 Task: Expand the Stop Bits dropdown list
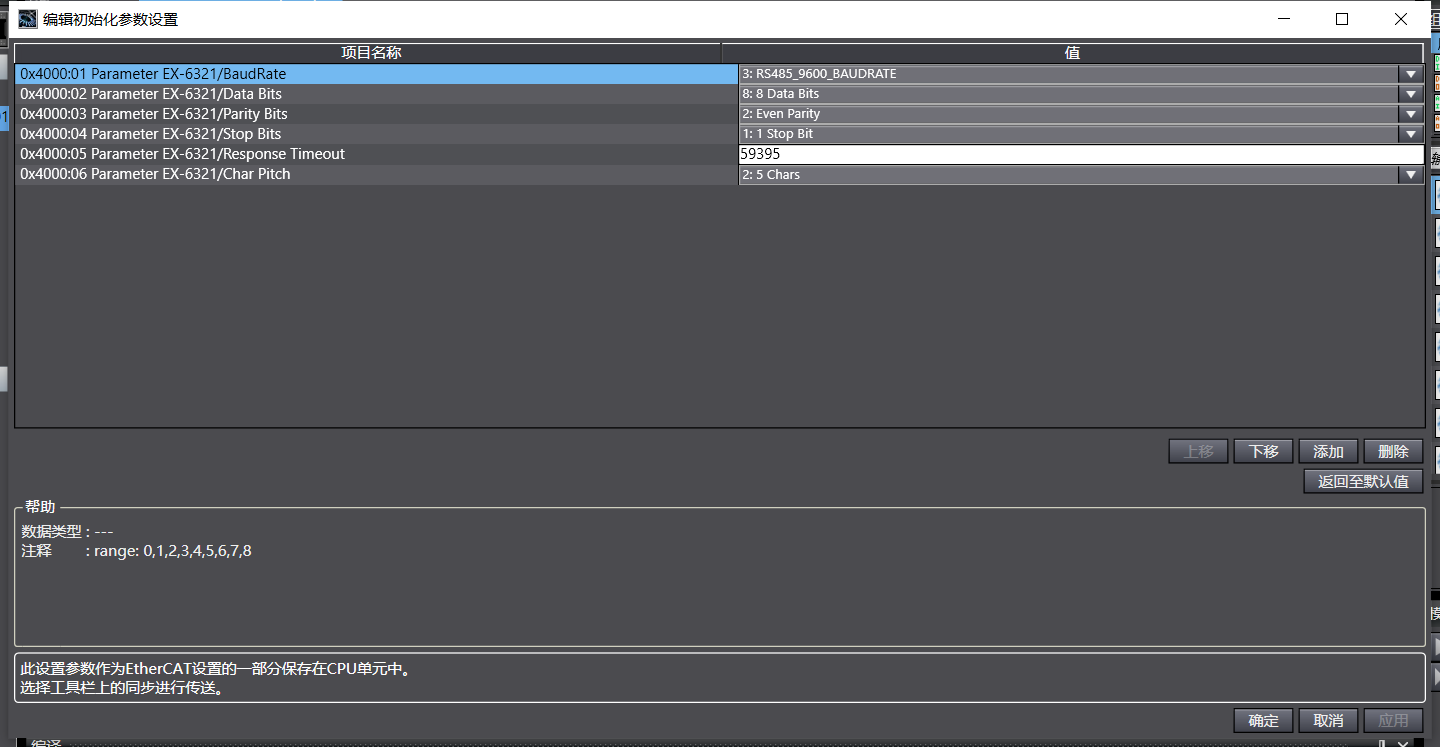pos(1410,134)
